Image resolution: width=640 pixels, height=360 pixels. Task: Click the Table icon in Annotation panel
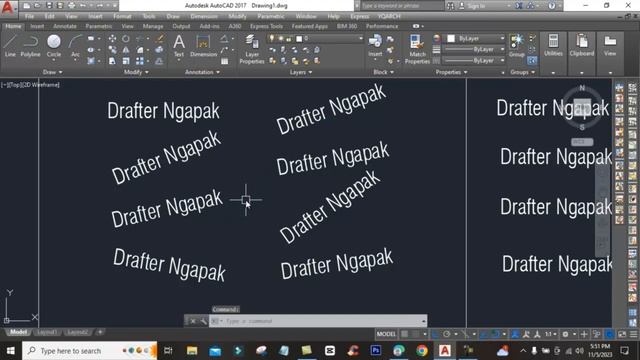pos(224,61)
